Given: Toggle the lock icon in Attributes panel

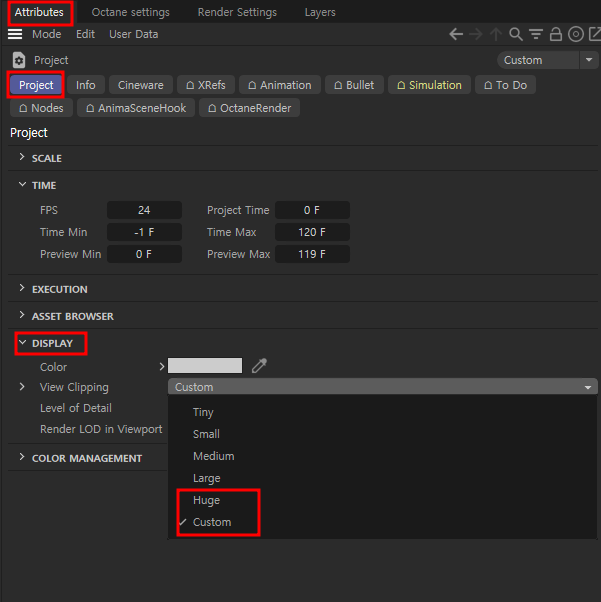Looking at the screenshot, I should (x=556, y=34).
